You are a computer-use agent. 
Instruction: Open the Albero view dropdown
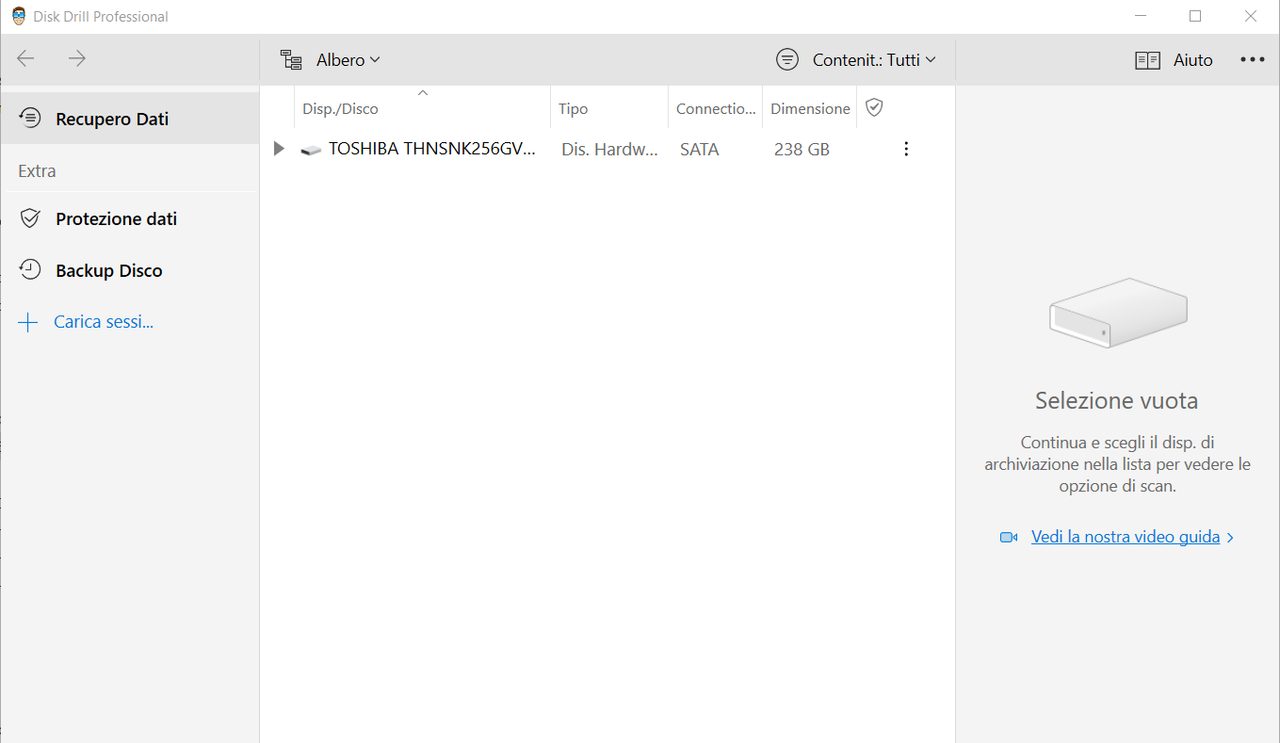pyautogui.click(x=330, y=60)
